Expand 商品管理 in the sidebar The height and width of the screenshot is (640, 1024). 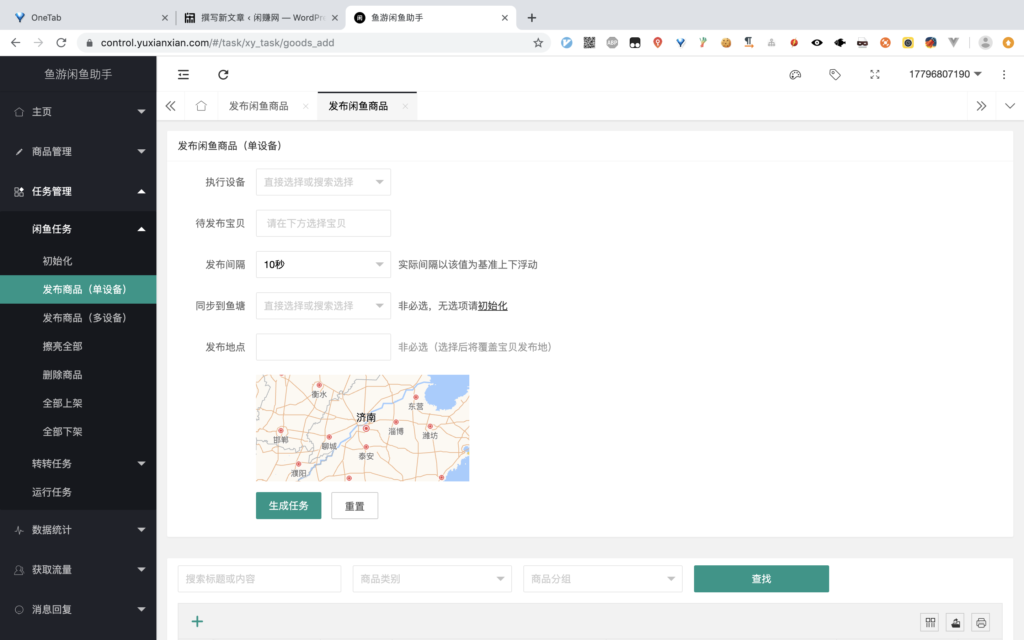click(x=78, y=152)
